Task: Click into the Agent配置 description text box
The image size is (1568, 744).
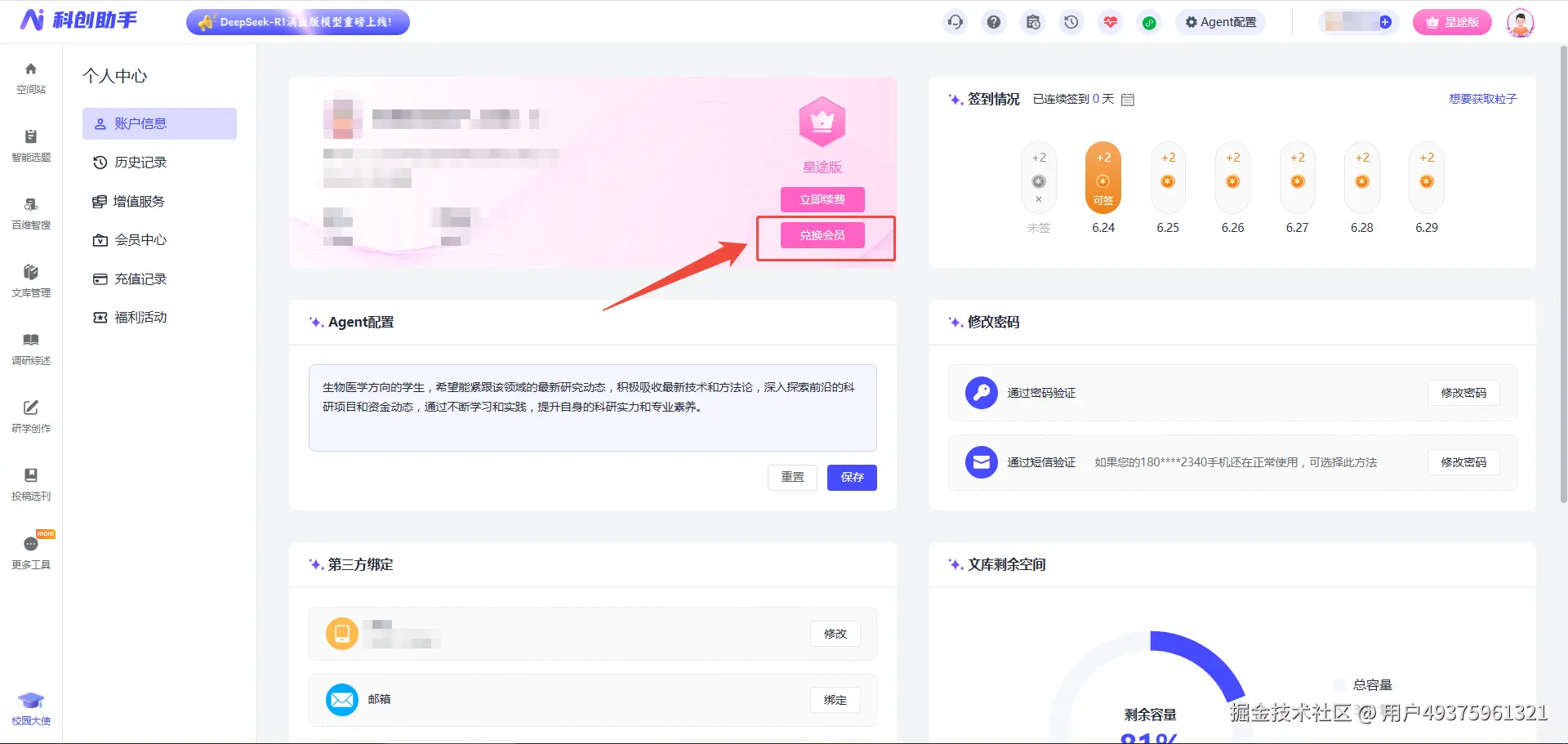Action: pyautogui.click(x=593, y=408)
